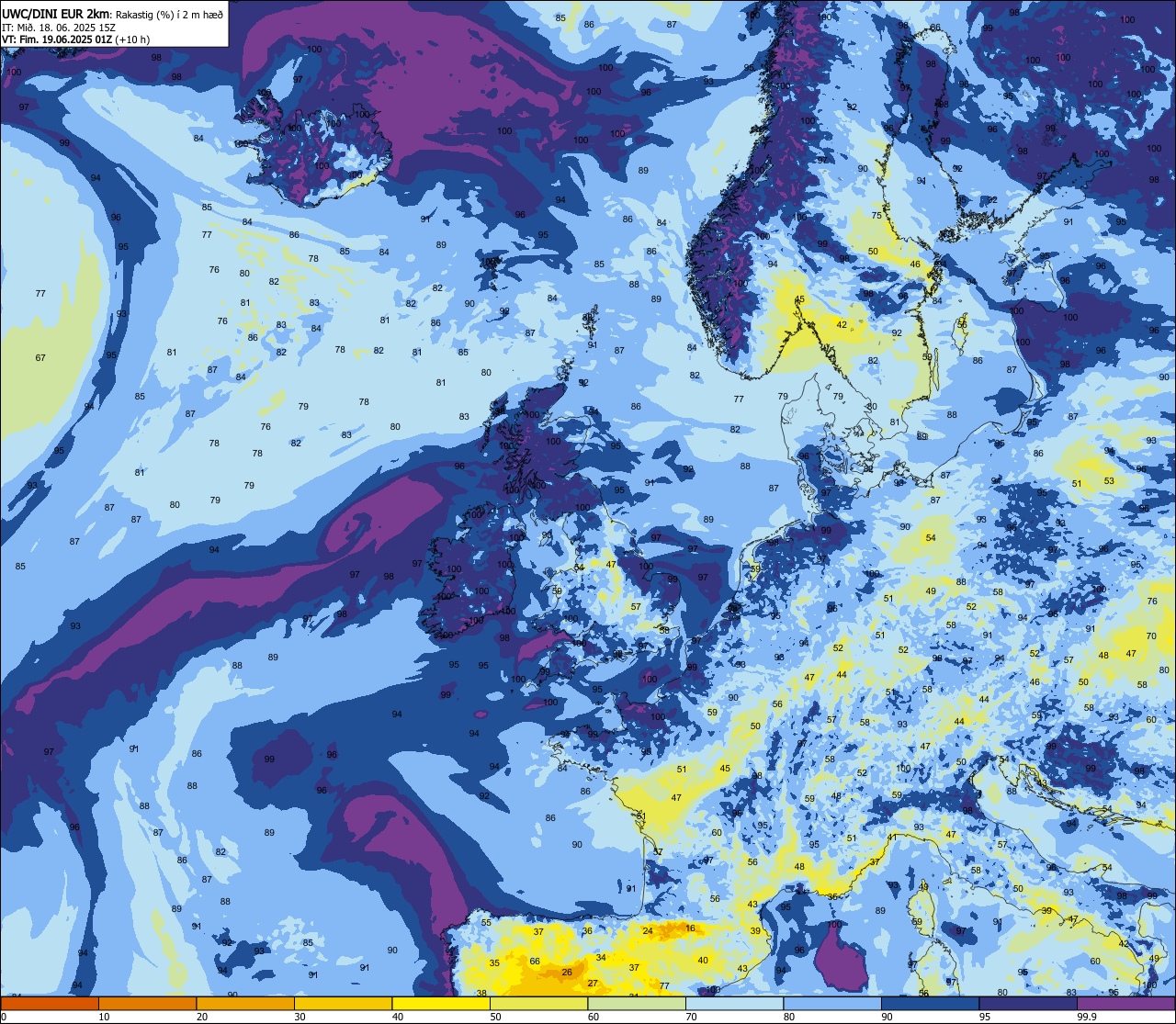Click the "26" value in orange area of Spain

[567, 973]
